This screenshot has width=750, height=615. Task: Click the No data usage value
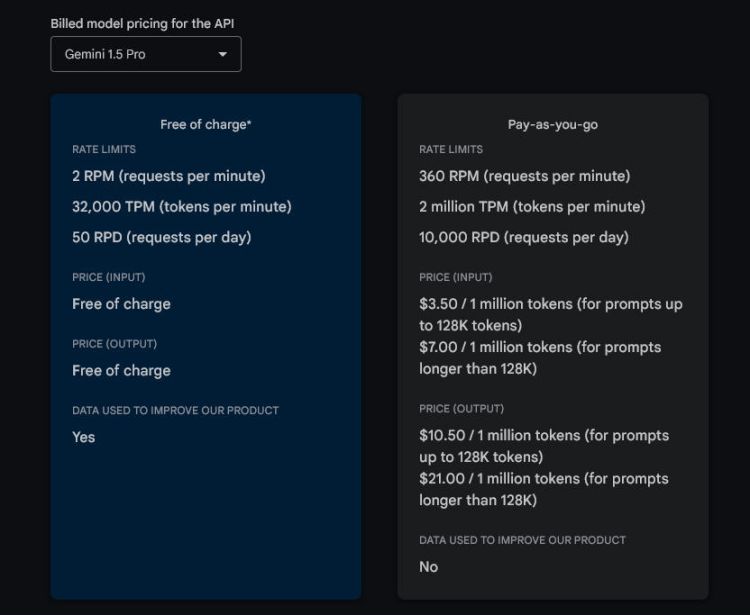coord(429,567)
